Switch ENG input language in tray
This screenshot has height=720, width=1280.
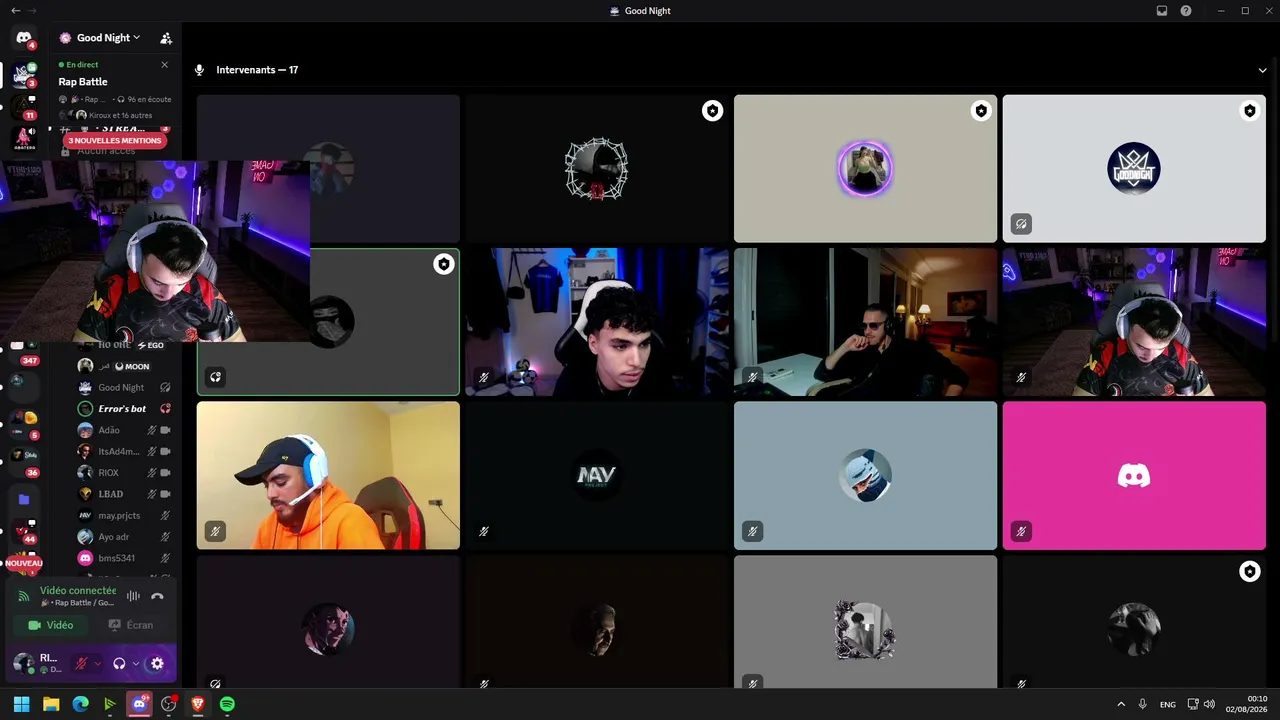1167,704
